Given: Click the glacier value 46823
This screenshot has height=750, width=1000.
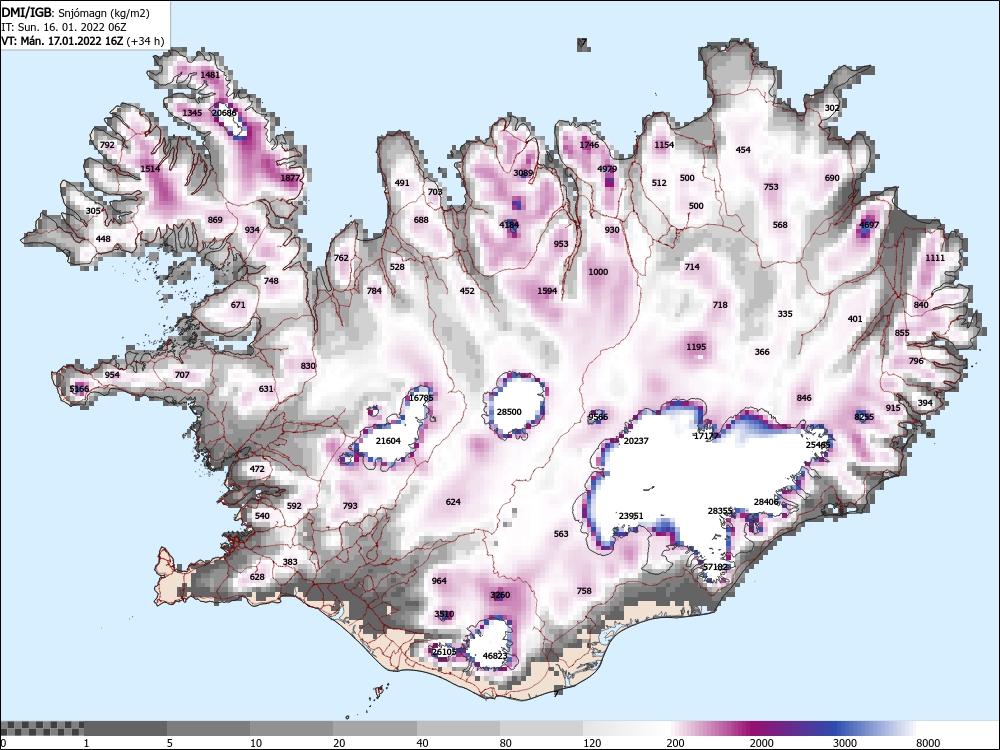Looking at the screenshot, I should click(495, 656).
